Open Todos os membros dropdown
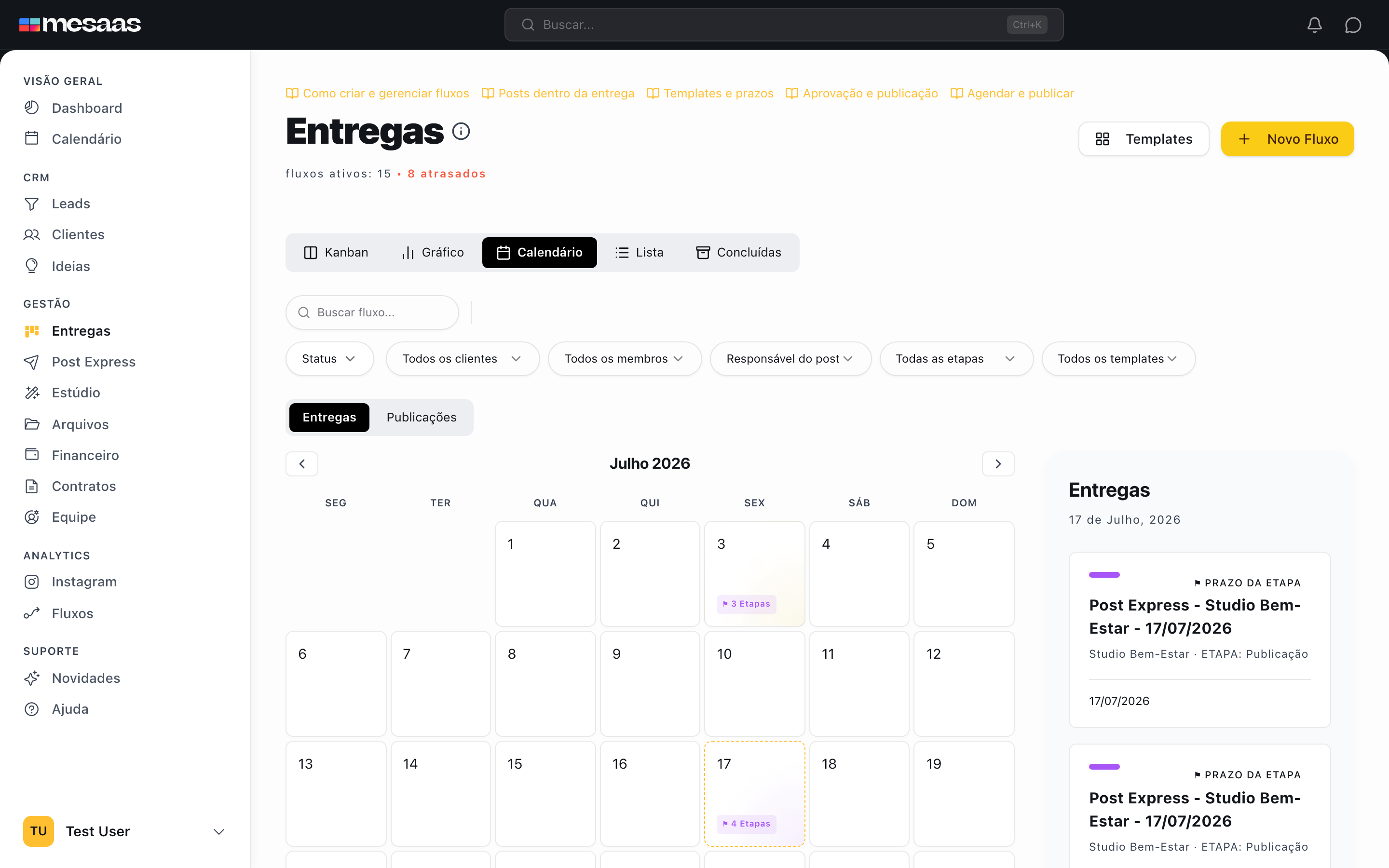 coord(625,359)
